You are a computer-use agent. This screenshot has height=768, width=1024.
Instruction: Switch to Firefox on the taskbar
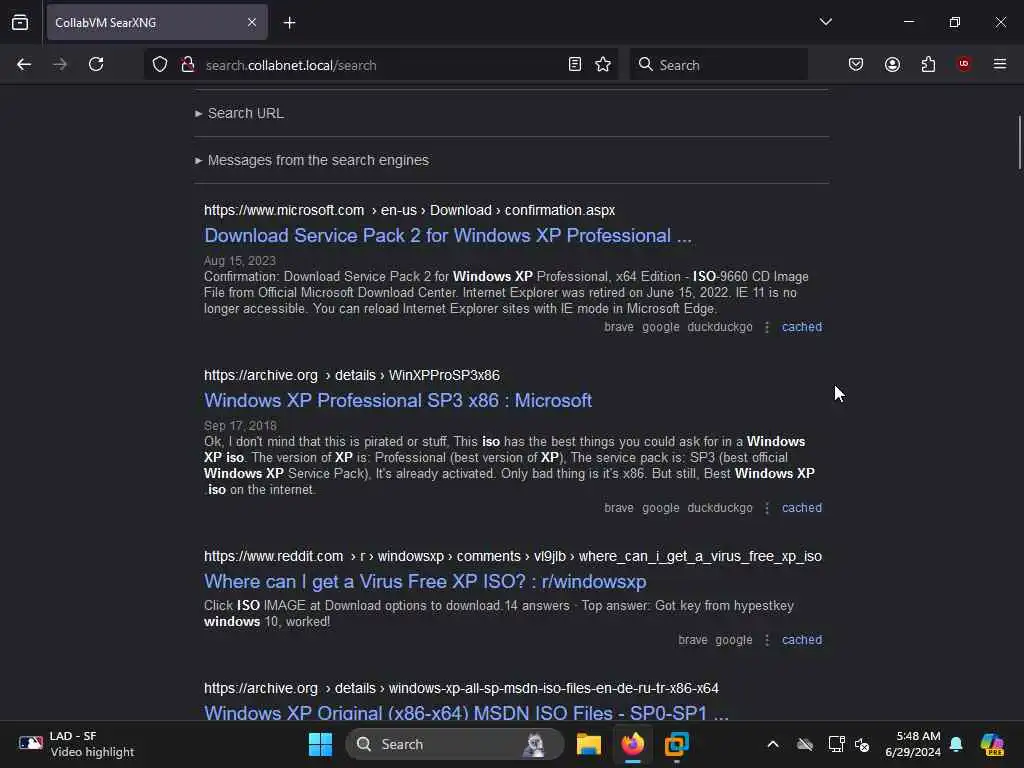[632, 744]
